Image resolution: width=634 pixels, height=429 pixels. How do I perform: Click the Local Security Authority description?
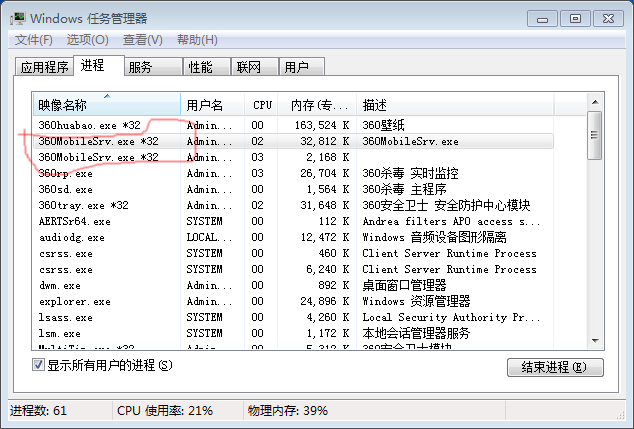451,318
